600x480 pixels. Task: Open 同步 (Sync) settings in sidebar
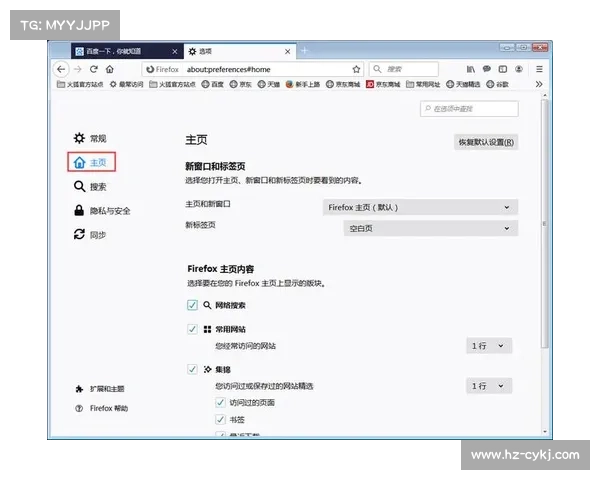[x=89, y=234]
